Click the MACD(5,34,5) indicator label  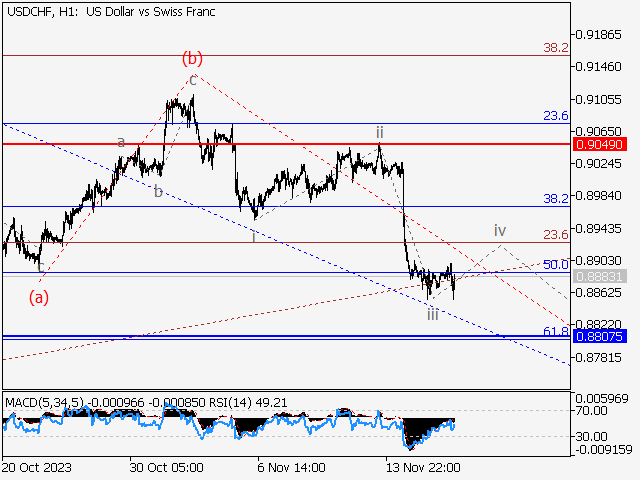pyautogui.click(x=44, y=403)
